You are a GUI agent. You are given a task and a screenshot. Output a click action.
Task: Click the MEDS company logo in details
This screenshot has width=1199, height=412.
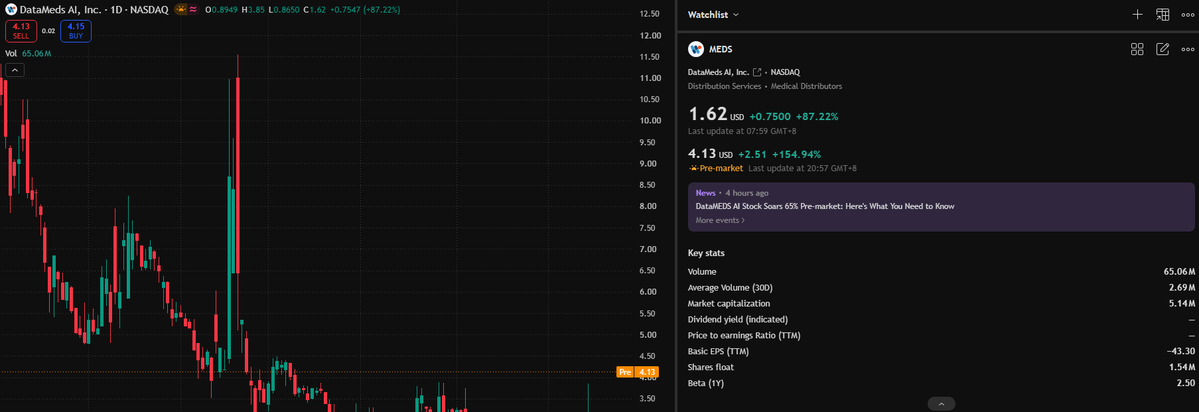coord(696,49)
